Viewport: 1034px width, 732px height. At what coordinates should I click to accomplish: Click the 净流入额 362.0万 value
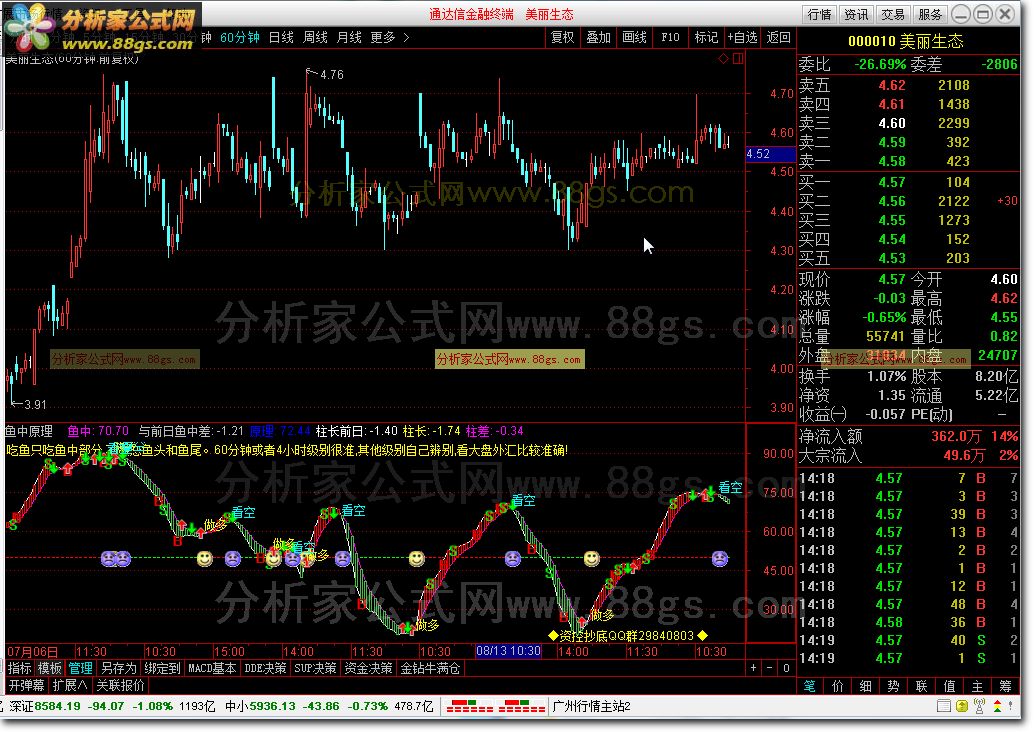(958, 437)
